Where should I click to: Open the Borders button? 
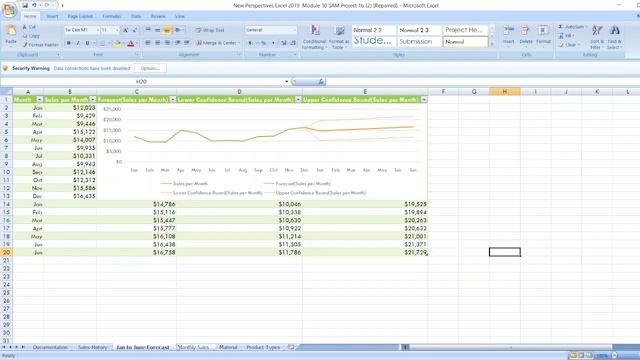coord(102,43)
